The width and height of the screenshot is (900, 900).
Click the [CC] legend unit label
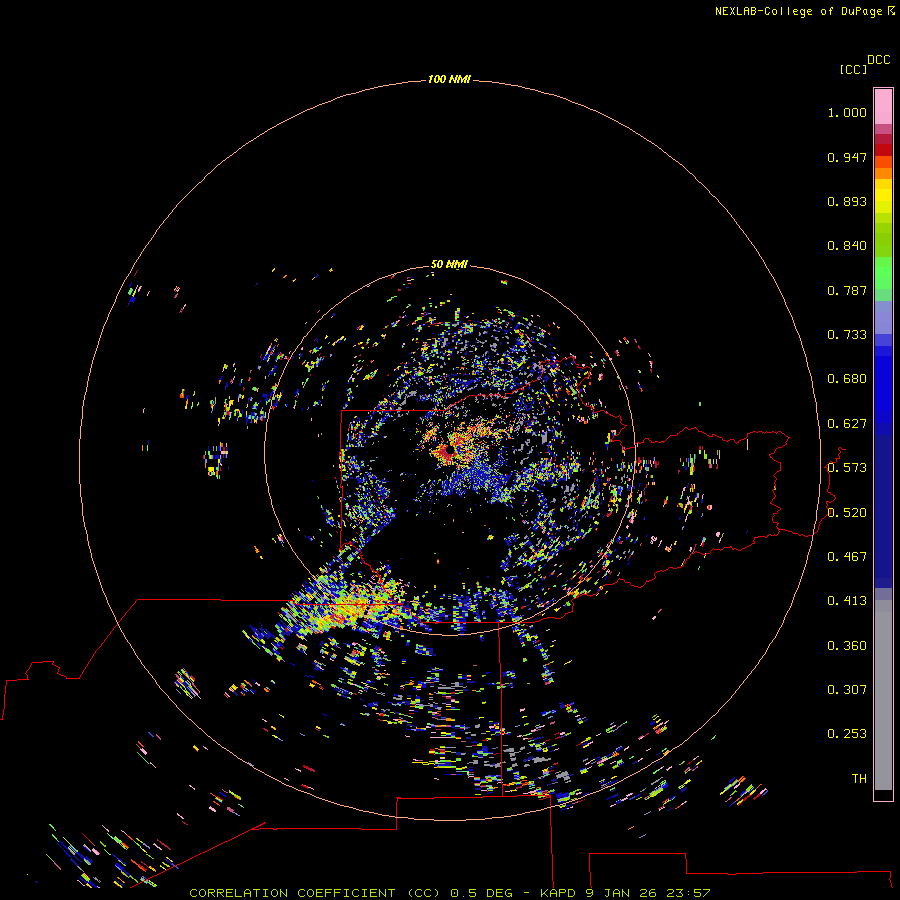click(x=853, y=69)
